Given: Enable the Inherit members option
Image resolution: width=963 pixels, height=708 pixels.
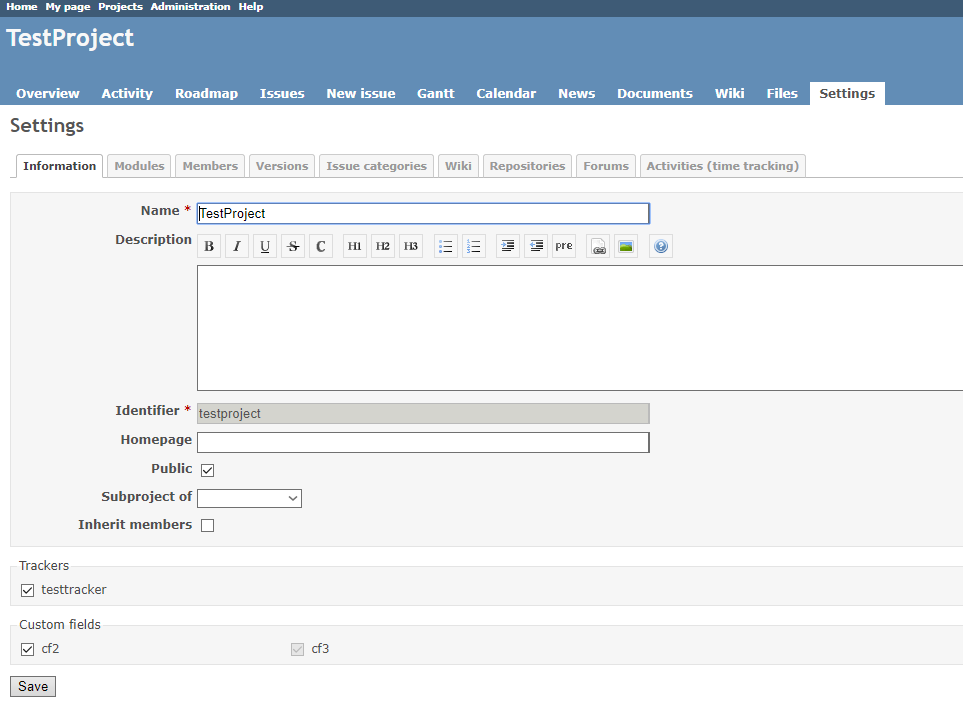Looking at the screenshot, I should 207,524.
